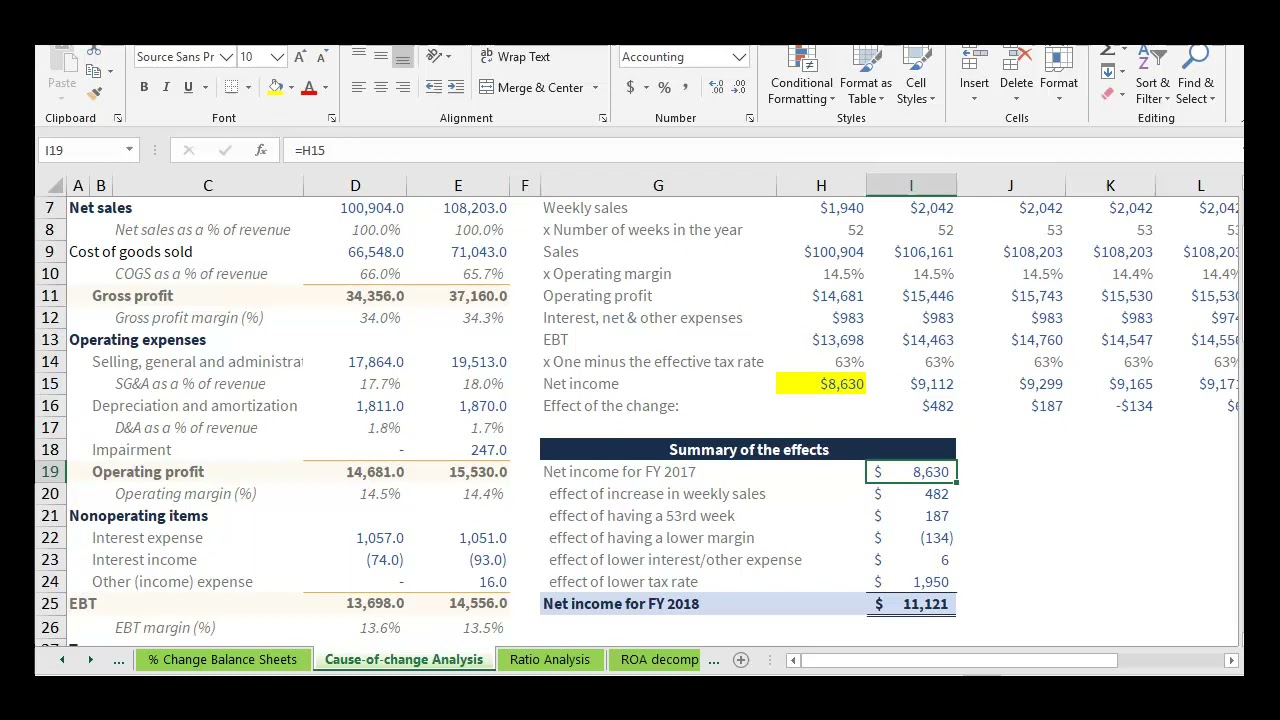Click the Decrease Font Size icon
Screen dimensions: 1280x720
click(321, 57)
